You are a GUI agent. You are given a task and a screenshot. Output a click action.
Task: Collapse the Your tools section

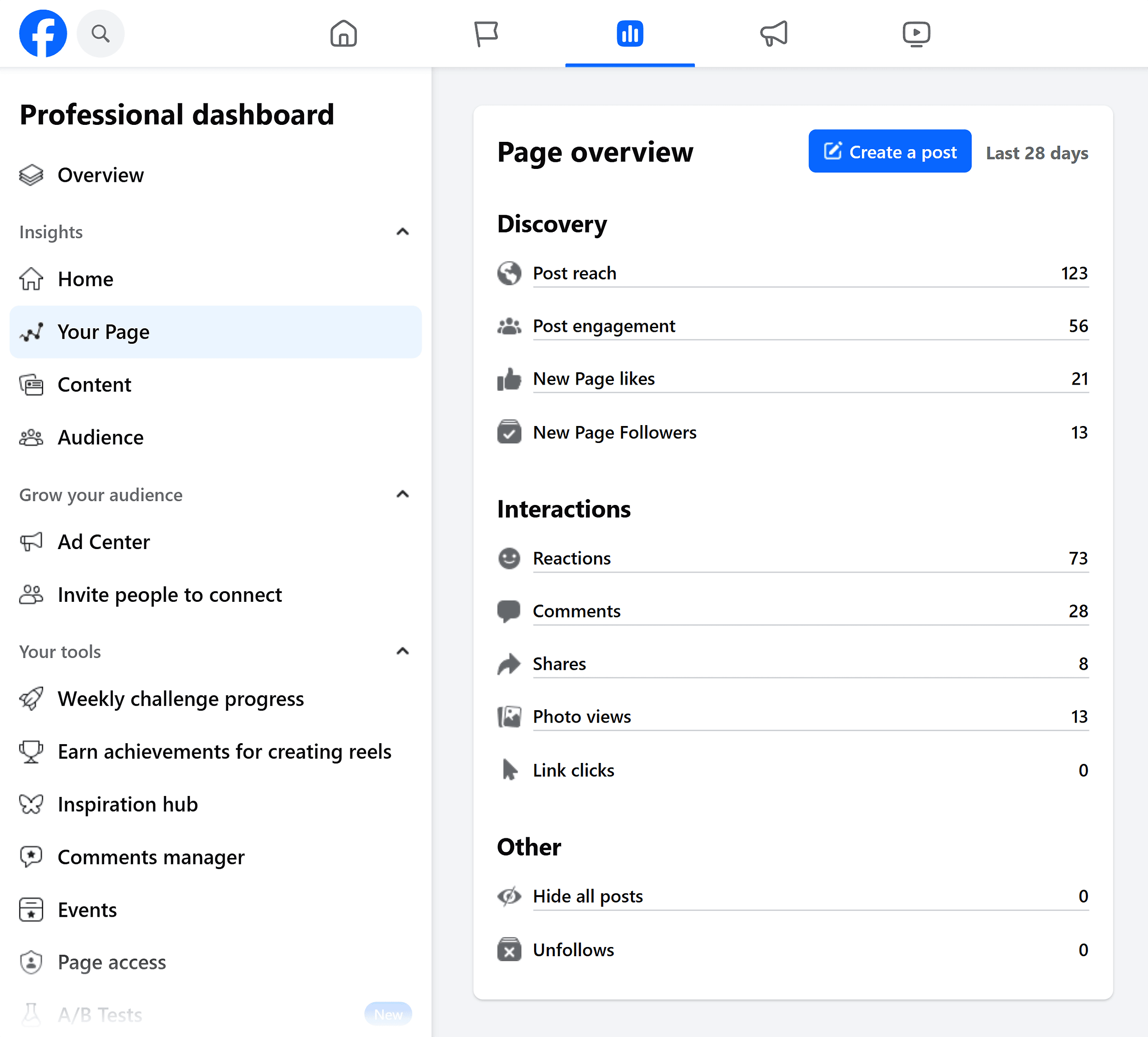(x=403, y=652)
